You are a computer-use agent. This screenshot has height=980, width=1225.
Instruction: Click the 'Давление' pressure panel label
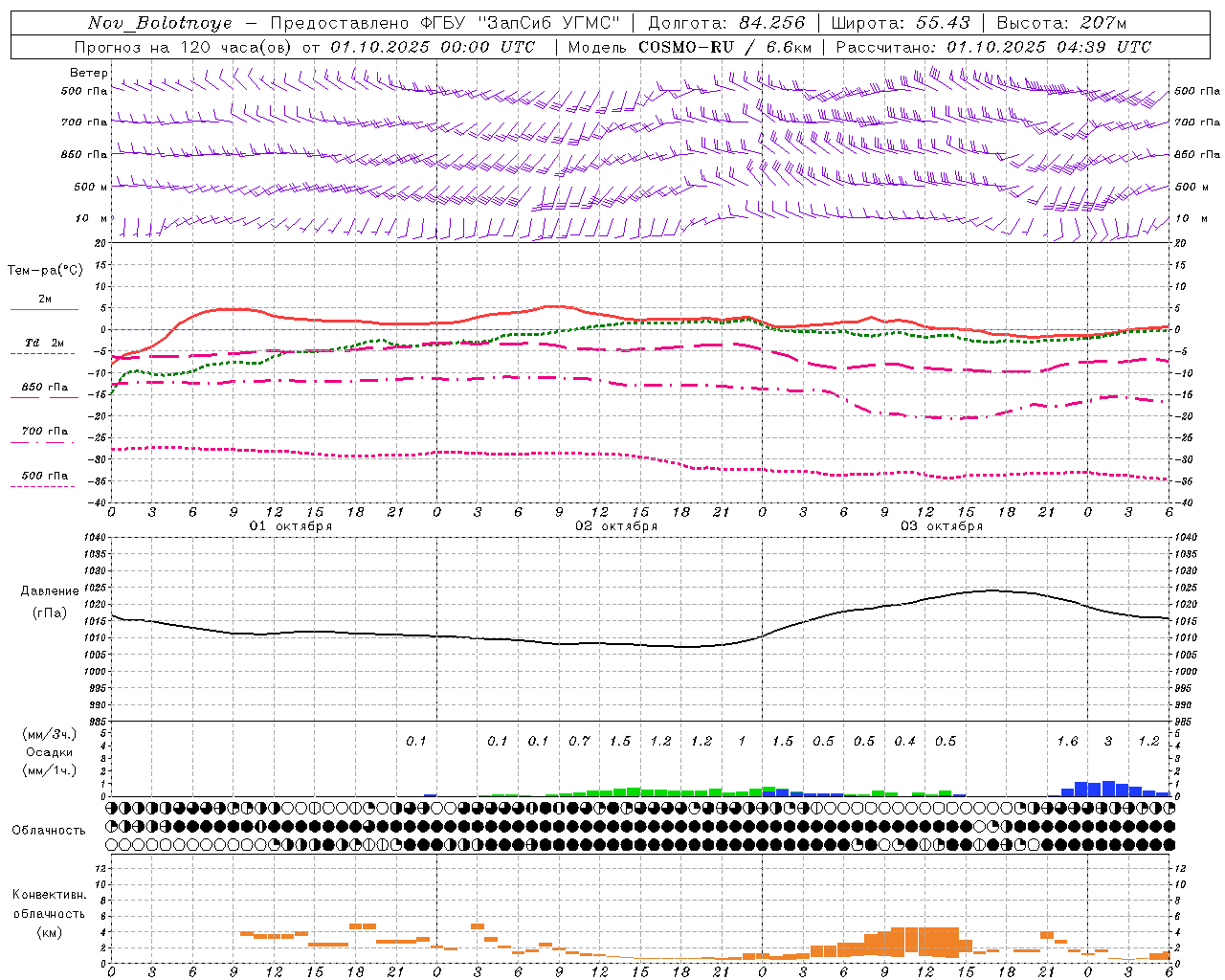pos(50,590)
